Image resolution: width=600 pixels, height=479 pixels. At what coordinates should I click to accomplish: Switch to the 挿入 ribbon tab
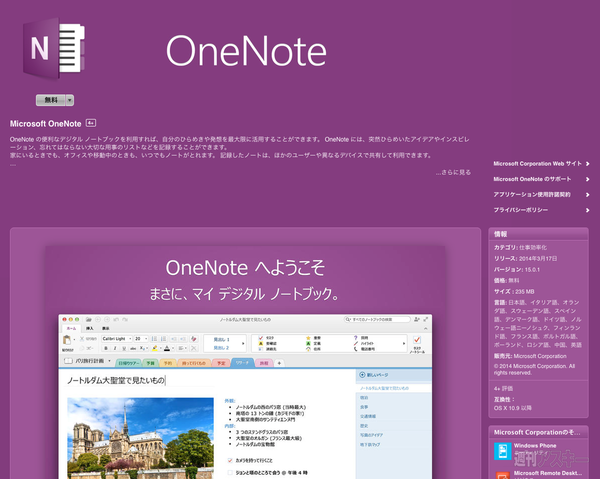point(90,329)
